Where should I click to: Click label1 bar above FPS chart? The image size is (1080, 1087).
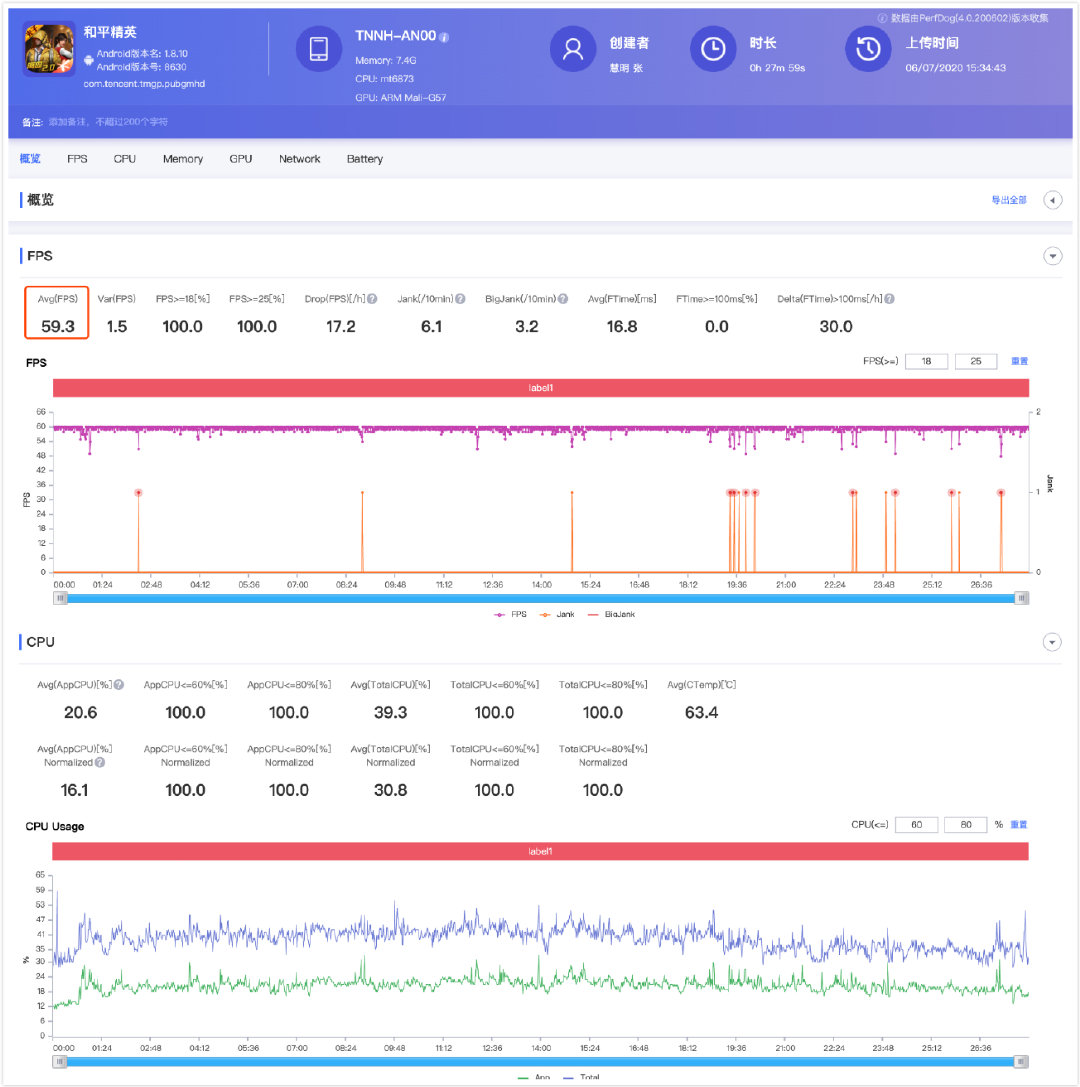(541, 388)
